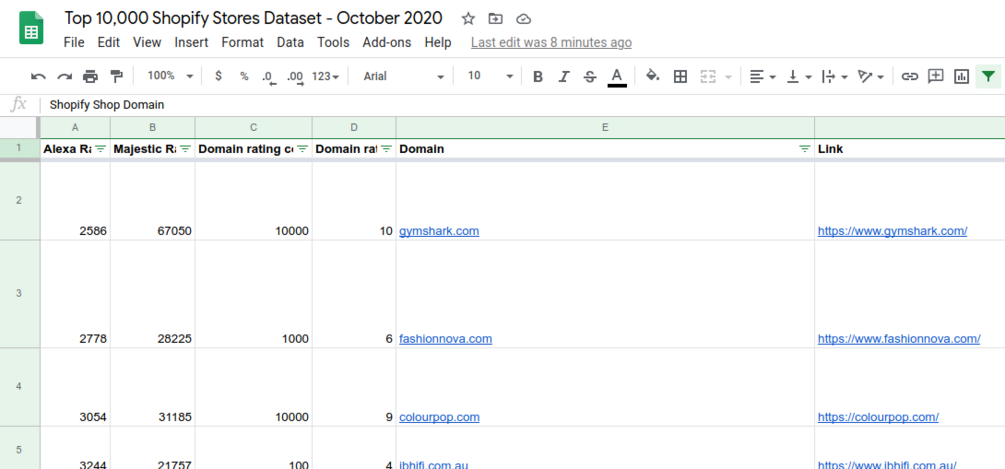This screenshot has width=1005, height=469.
Task: Increase decimal places
Action: coord(295,77)
